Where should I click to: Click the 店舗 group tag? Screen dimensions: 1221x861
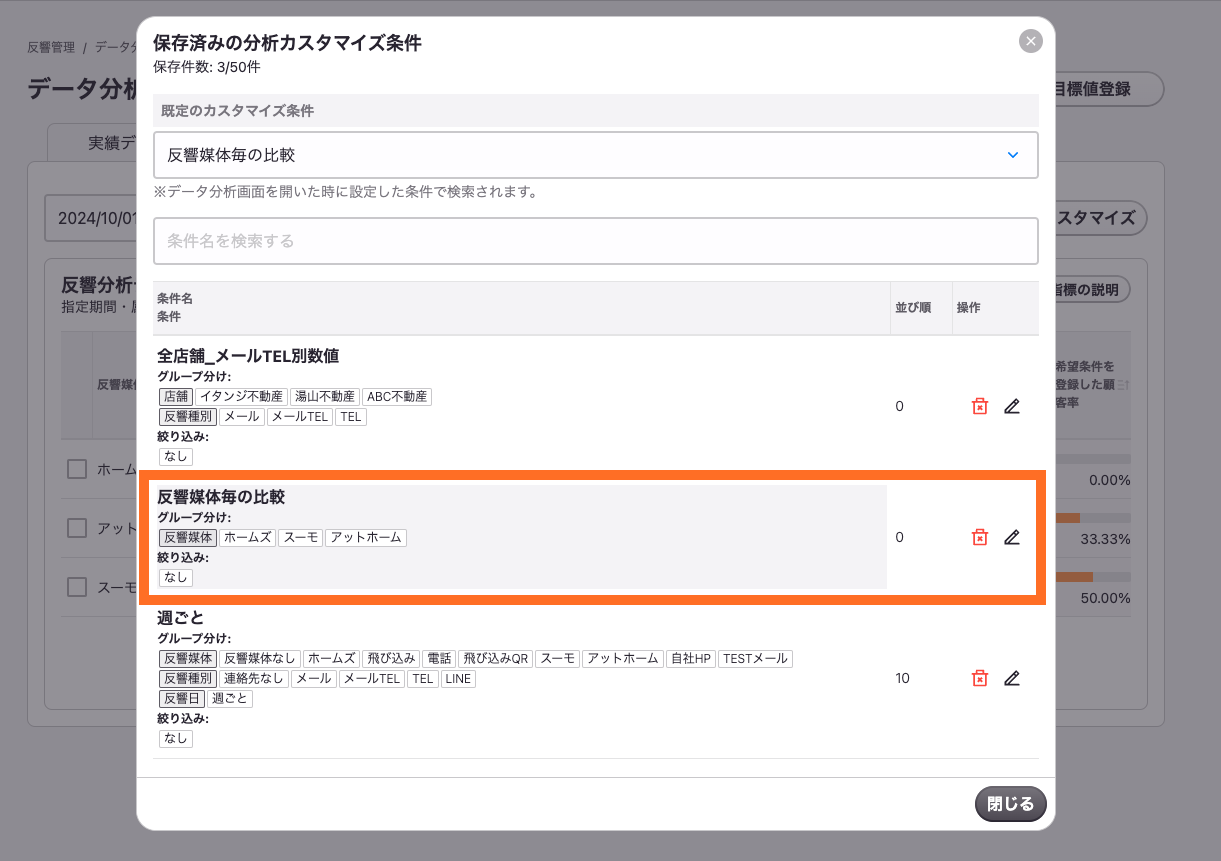click(x=175, y=397)
